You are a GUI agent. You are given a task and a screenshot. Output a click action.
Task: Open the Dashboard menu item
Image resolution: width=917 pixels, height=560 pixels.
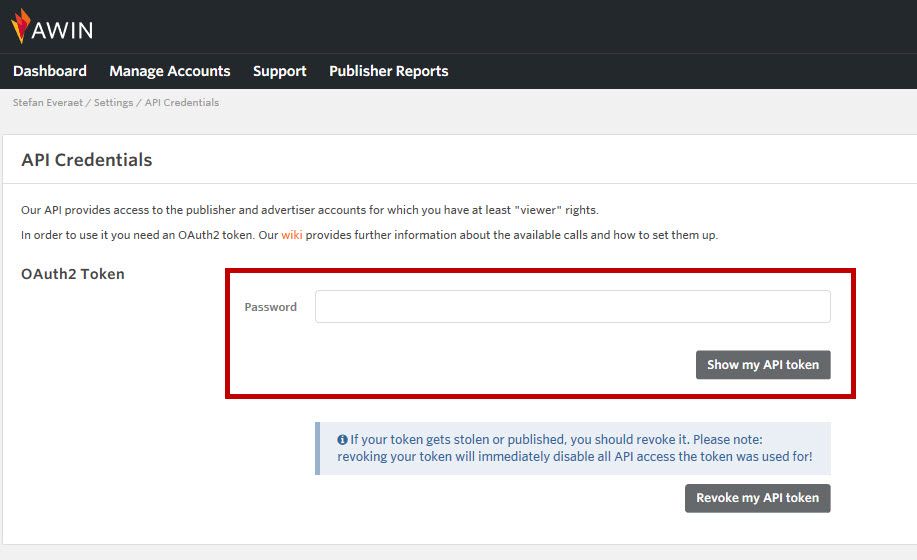[50, 71]
